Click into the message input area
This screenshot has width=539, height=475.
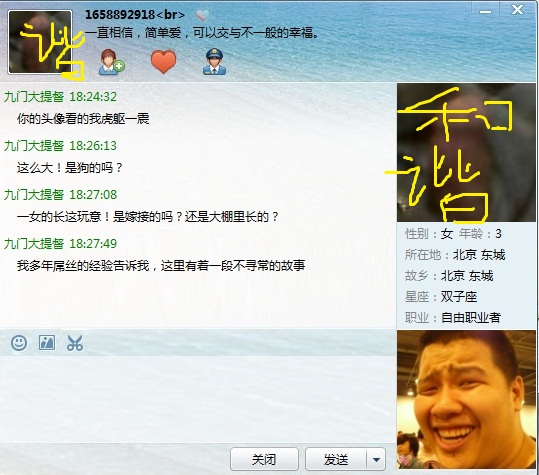click(198, 399)
